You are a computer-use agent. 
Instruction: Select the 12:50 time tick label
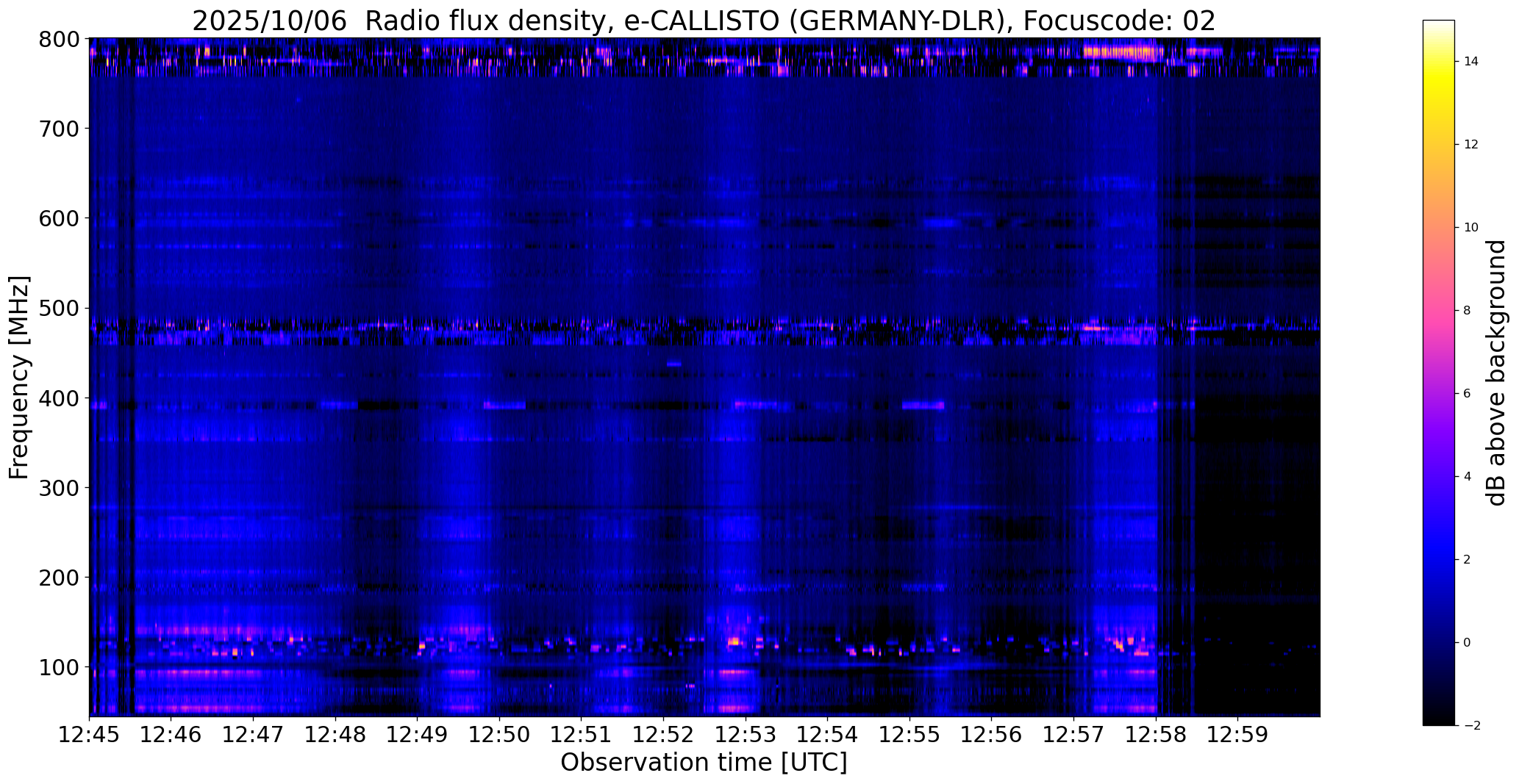click(x=500, y=734)
